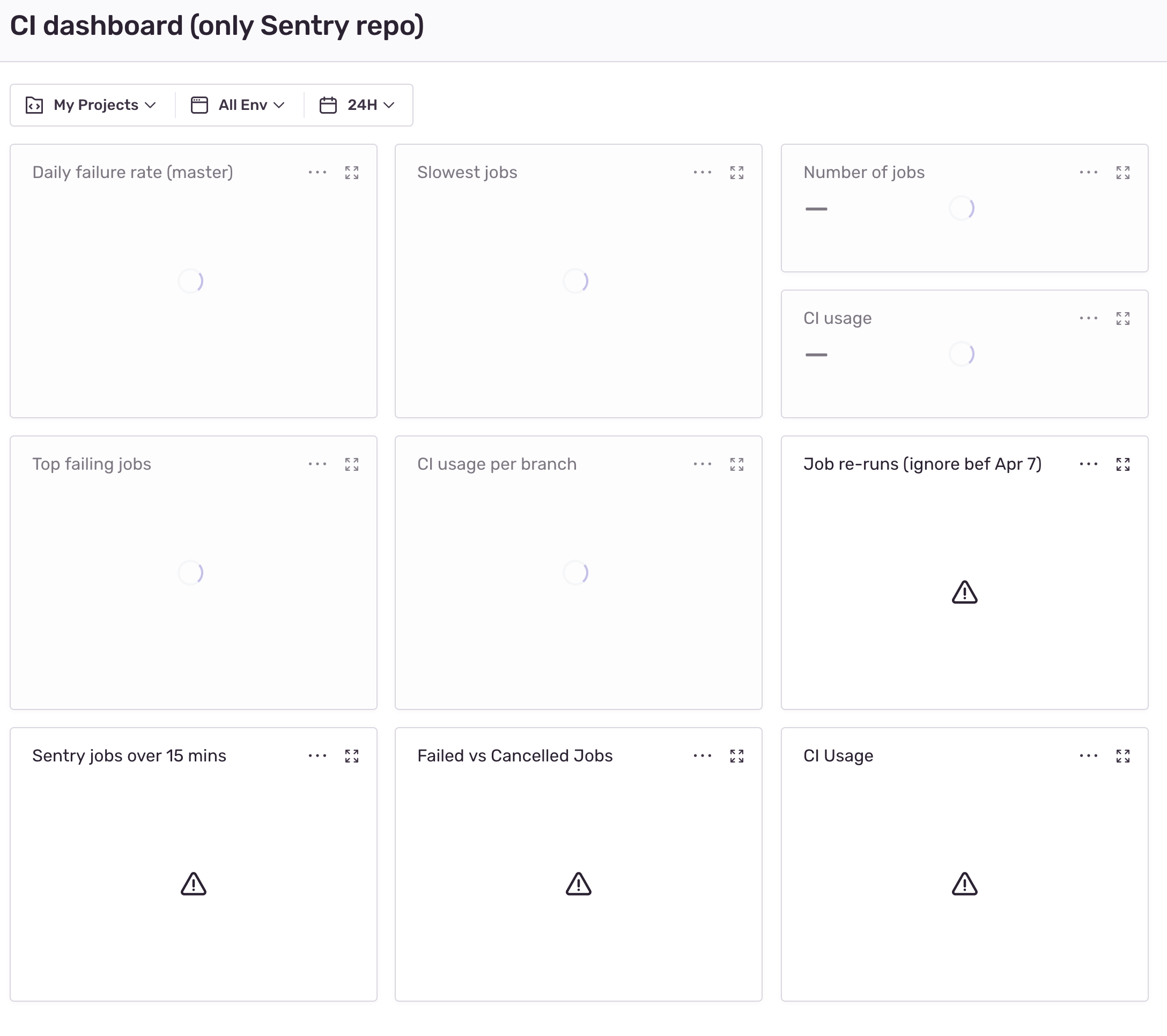This screenshot has height=1036, width=1167.
Task: Open the All Env environment dropdown
Action: tap(238, 105)
